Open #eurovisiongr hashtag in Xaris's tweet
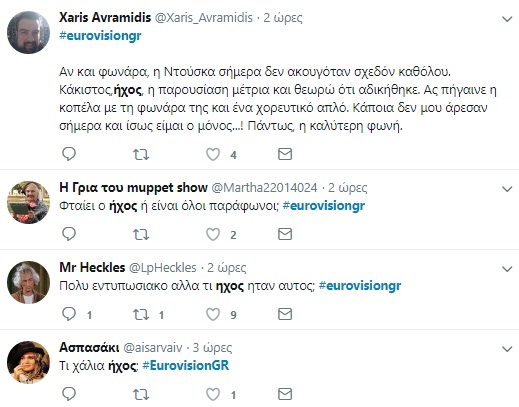The height and width of the screenshot is (407, 519). point(100,36)
